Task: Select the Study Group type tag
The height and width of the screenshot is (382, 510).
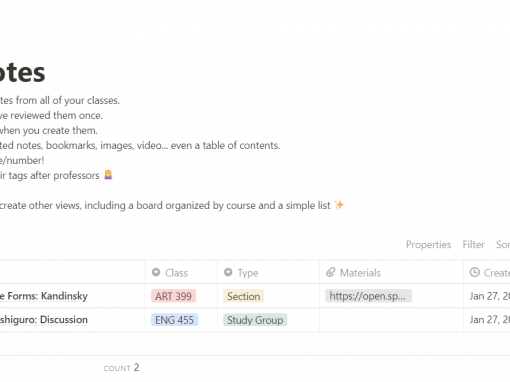Action: [x=255, y=320]
